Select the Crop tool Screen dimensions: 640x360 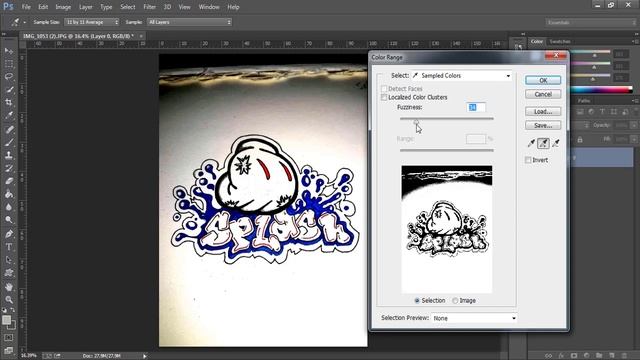click(9, 102)
